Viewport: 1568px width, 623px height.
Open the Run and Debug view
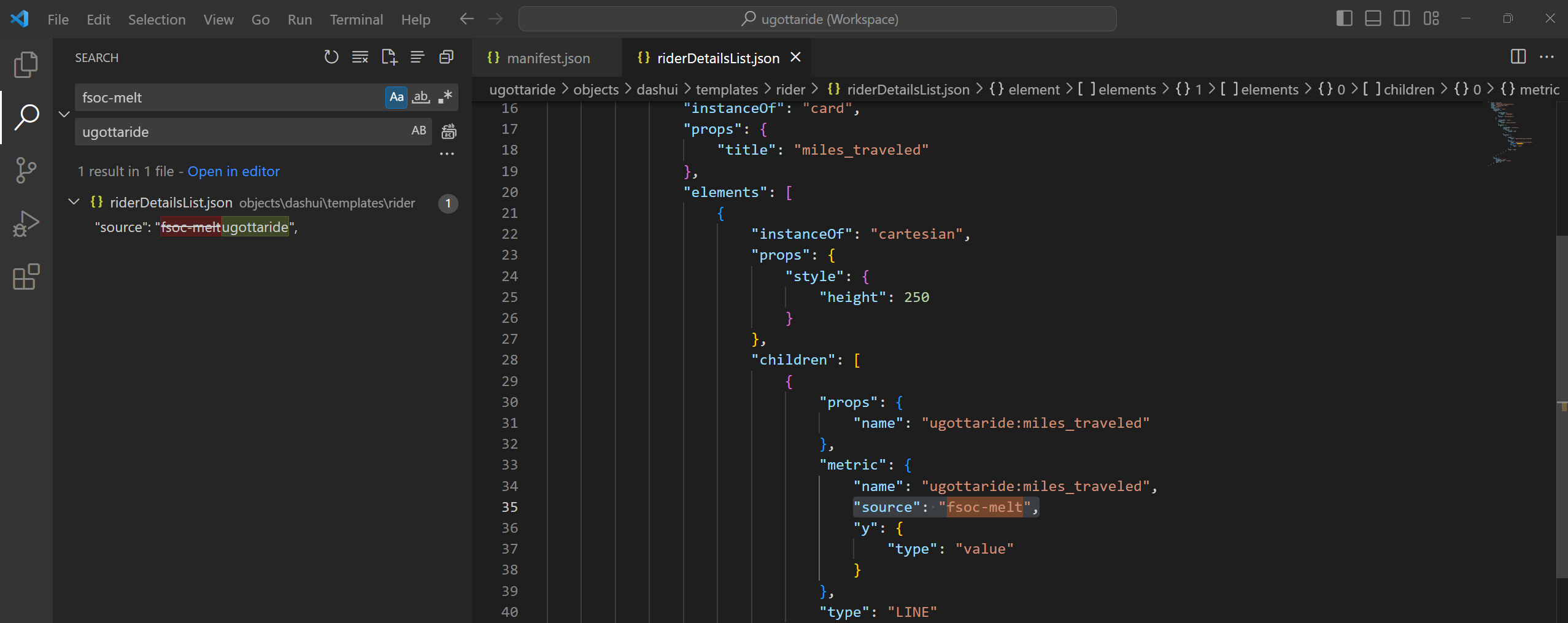[26, 224]
